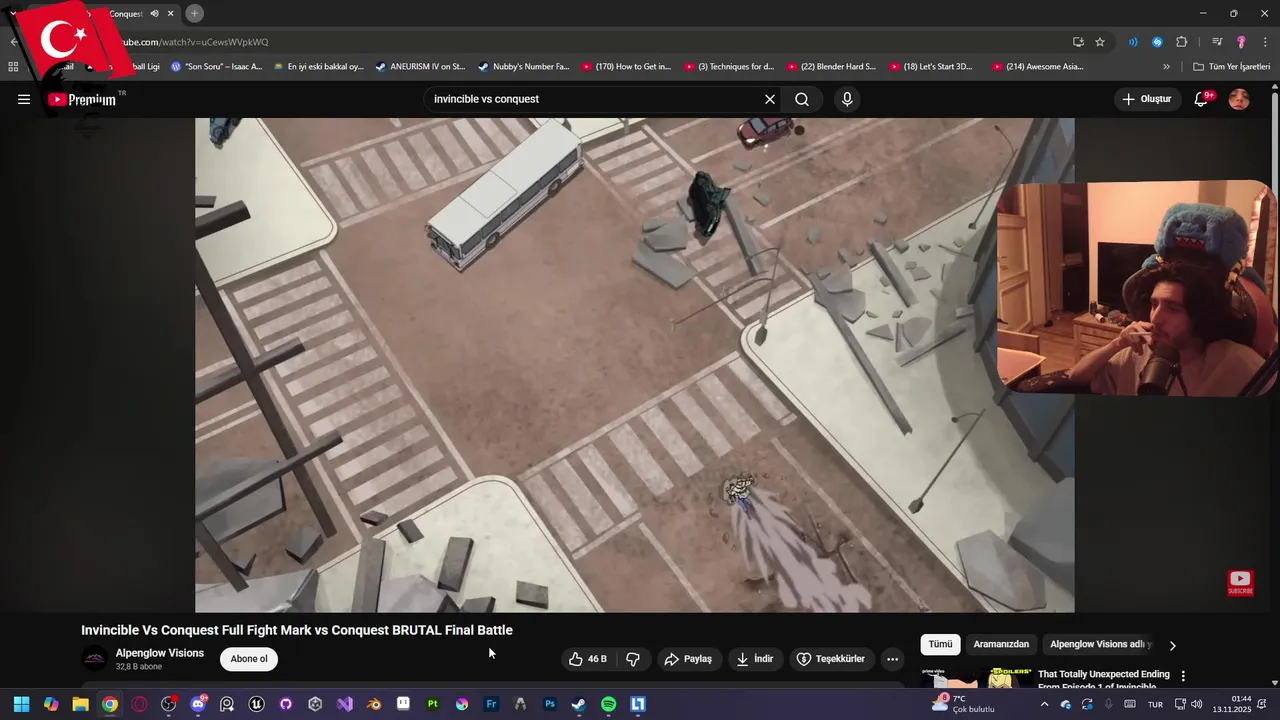1280x720 pixels.
Task: Bookmark this page with the star icon
Action: [x=1100, y=42]
